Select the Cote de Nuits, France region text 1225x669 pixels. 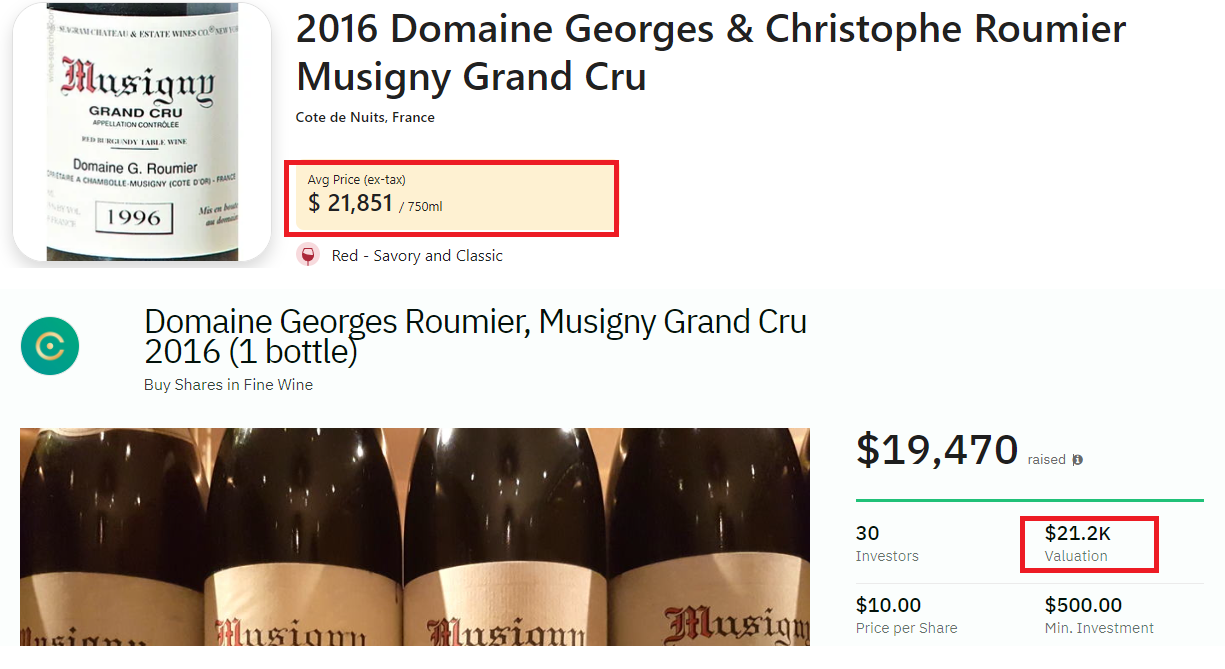click(365, 117)
